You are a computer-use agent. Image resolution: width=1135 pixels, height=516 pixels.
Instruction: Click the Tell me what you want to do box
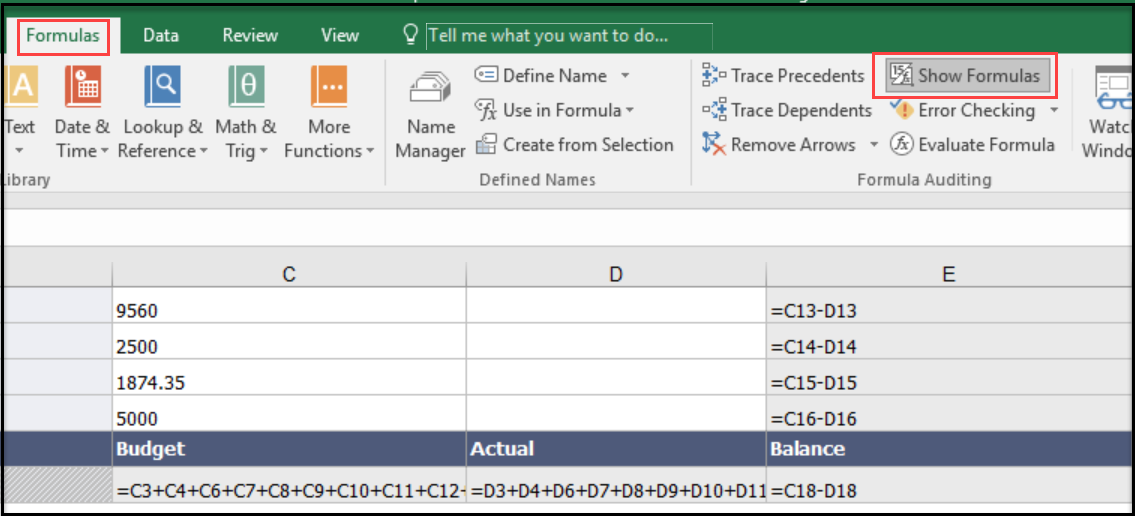[x=569, y=35]
